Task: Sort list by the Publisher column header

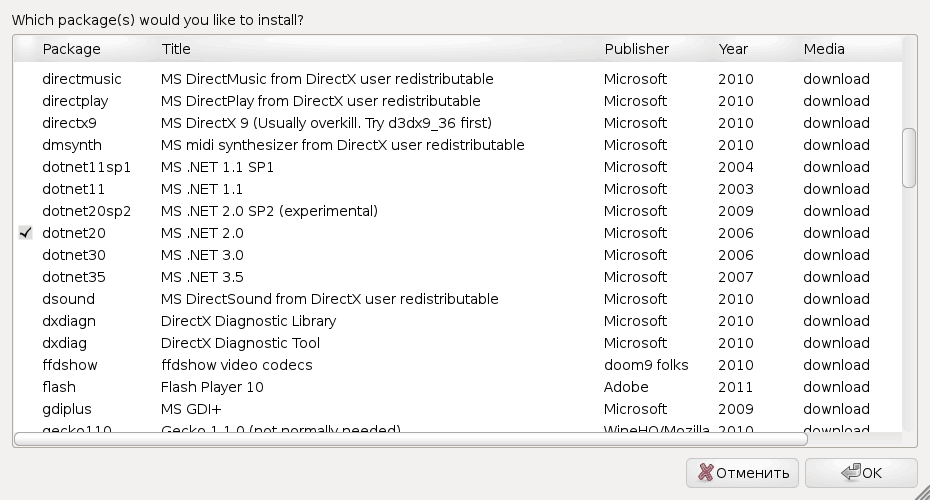Action: click(636, 49)
